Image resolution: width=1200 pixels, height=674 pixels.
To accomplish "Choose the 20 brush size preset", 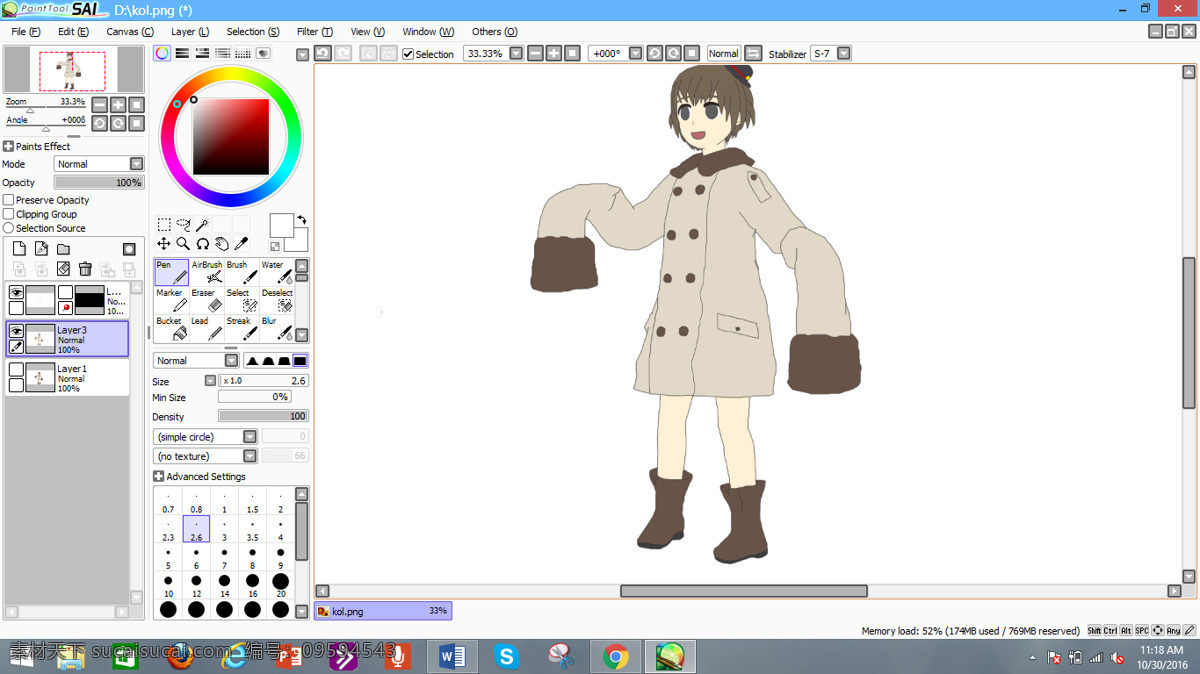I will click(281, 586).
